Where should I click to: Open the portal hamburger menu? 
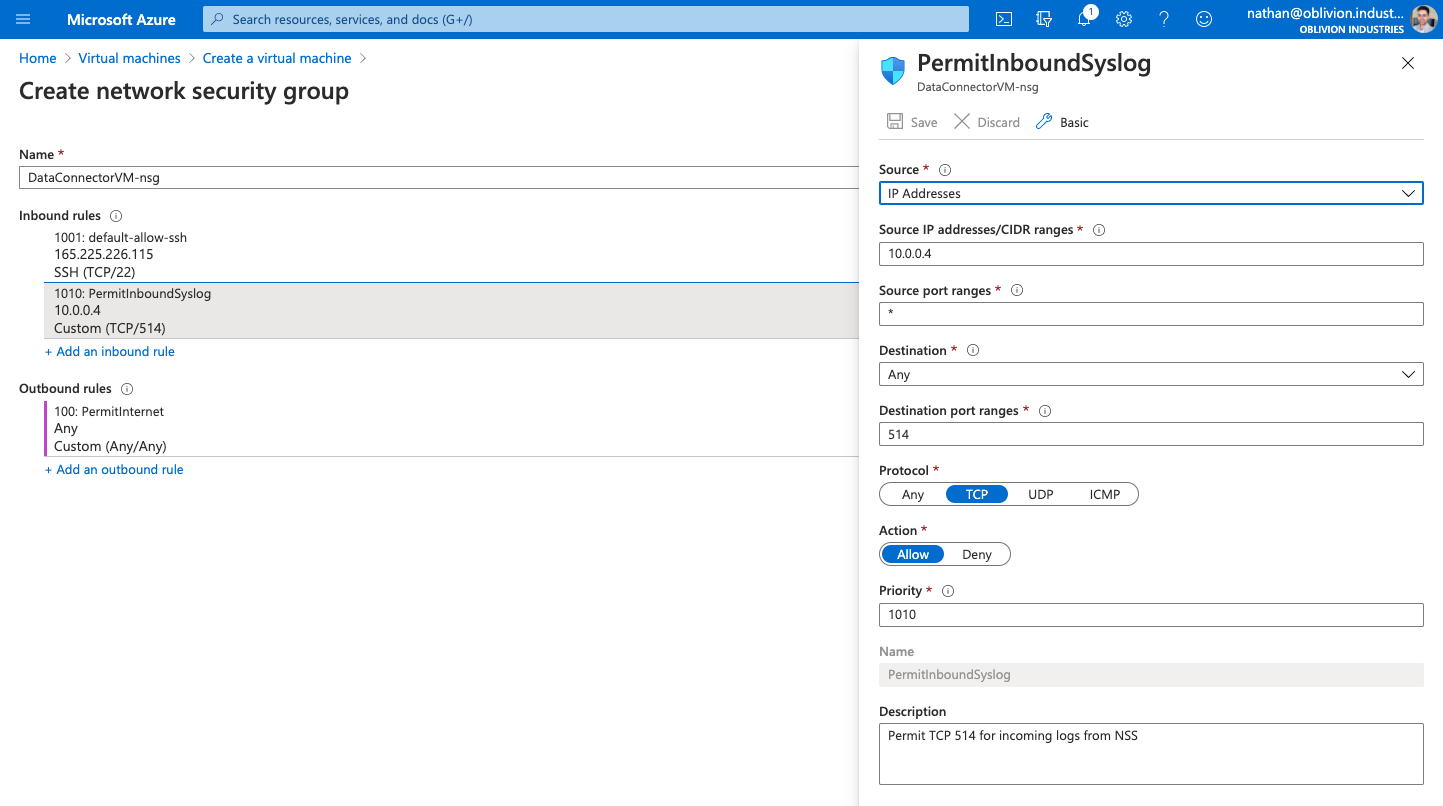click(23, 19)
